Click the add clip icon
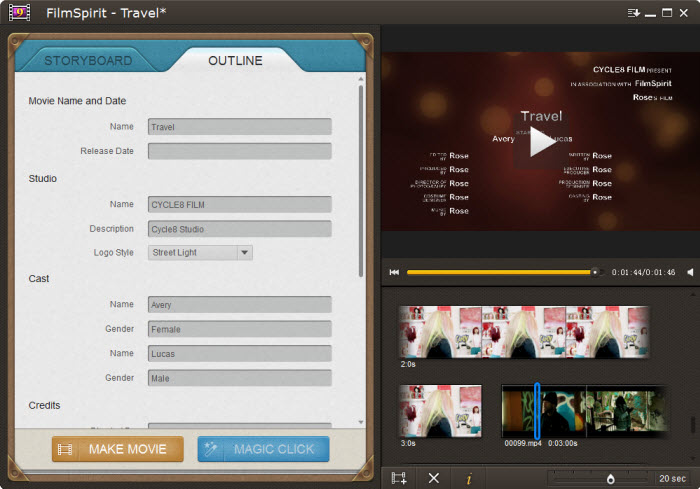 click(398, 478)
